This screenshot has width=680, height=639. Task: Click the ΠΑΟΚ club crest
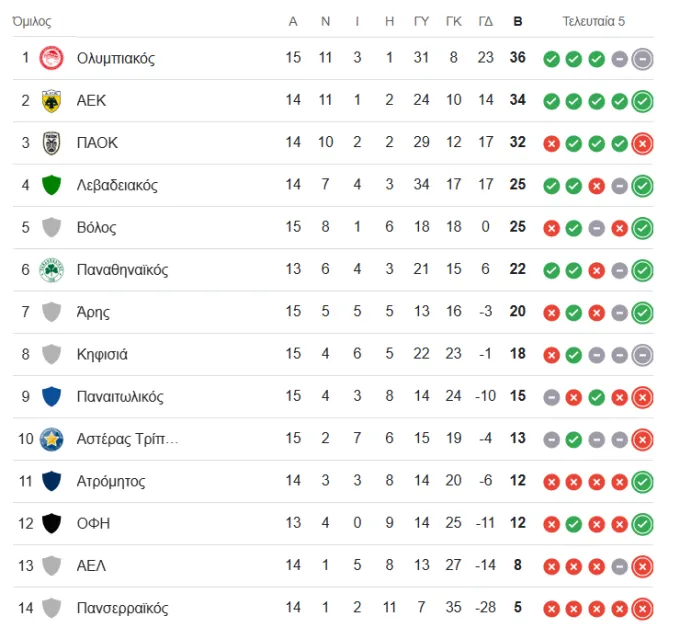[x=51, y=143]
